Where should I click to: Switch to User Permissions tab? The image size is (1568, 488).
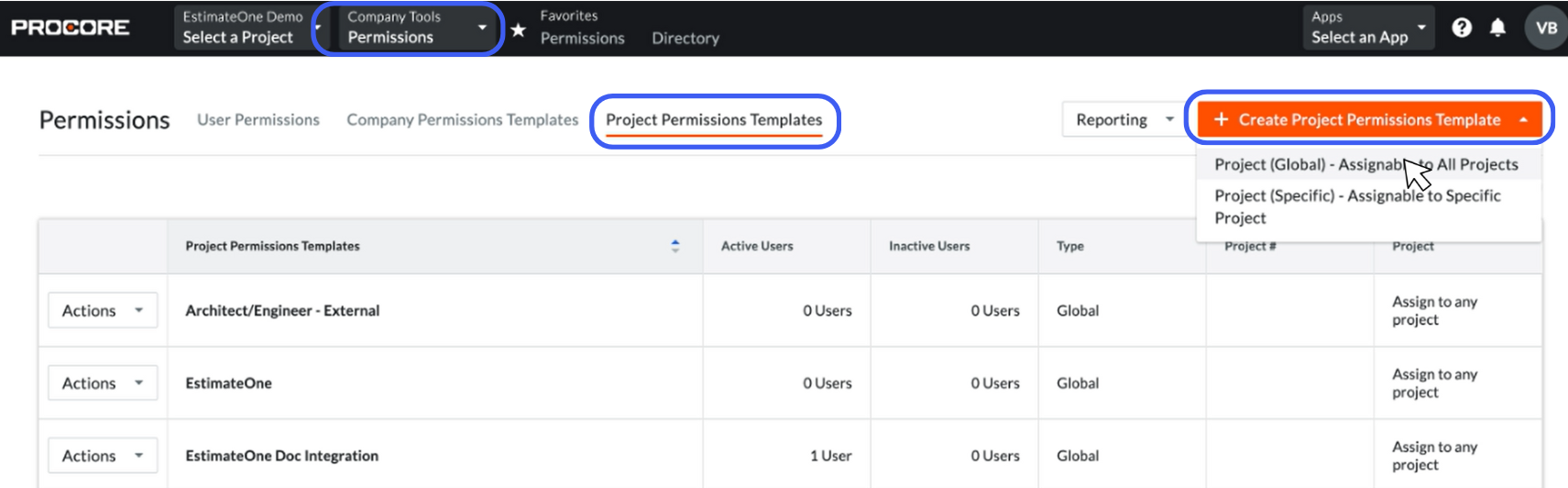pos(258,119)
